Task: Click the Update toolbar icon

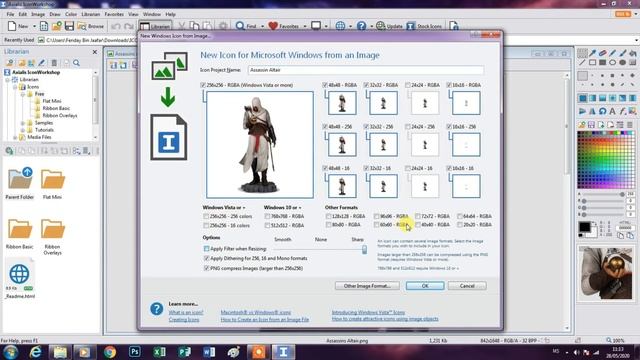Action: point(380,26)
